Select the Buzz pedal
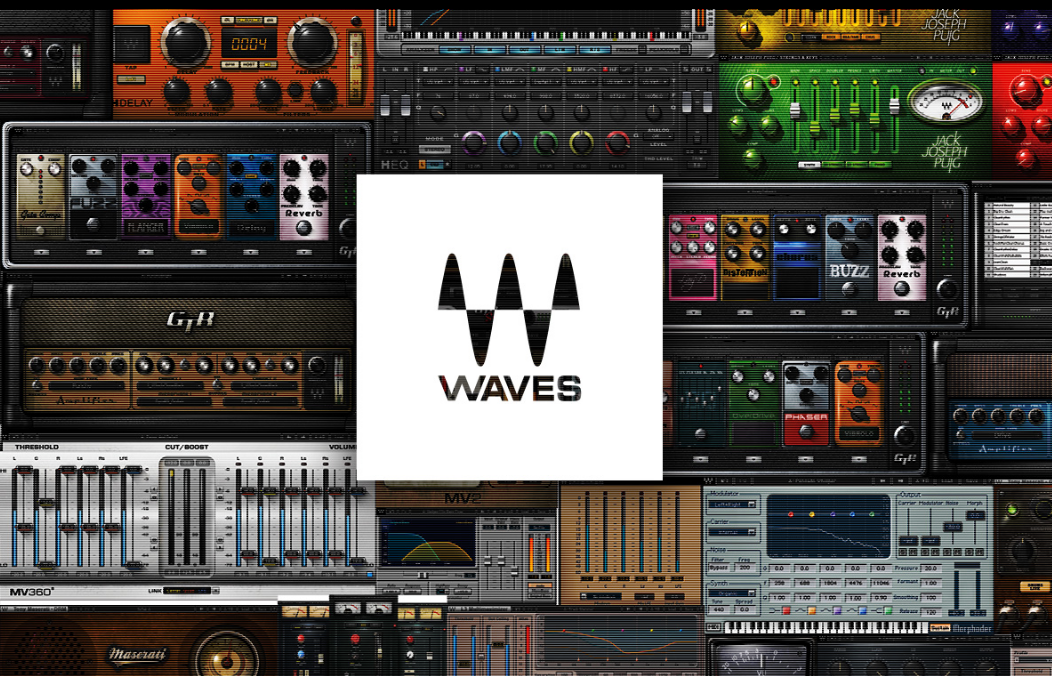The height and width of the screenshot is (676, 1052). pyautogui.click(x=849, y=258)
